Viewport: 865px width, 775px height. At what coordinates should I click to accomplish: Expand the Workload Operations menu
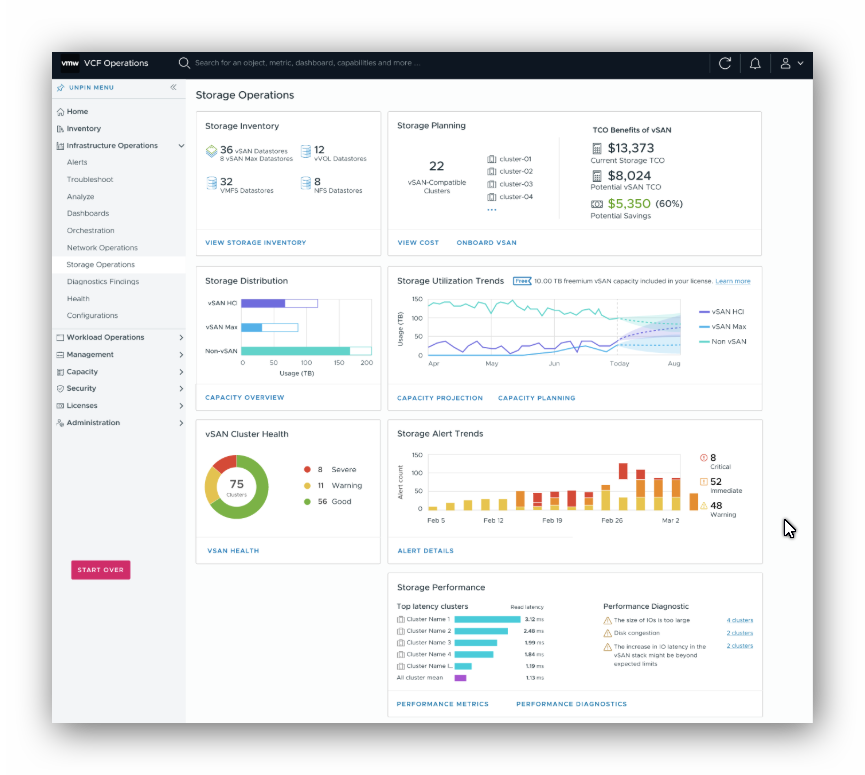coord(181,338)
